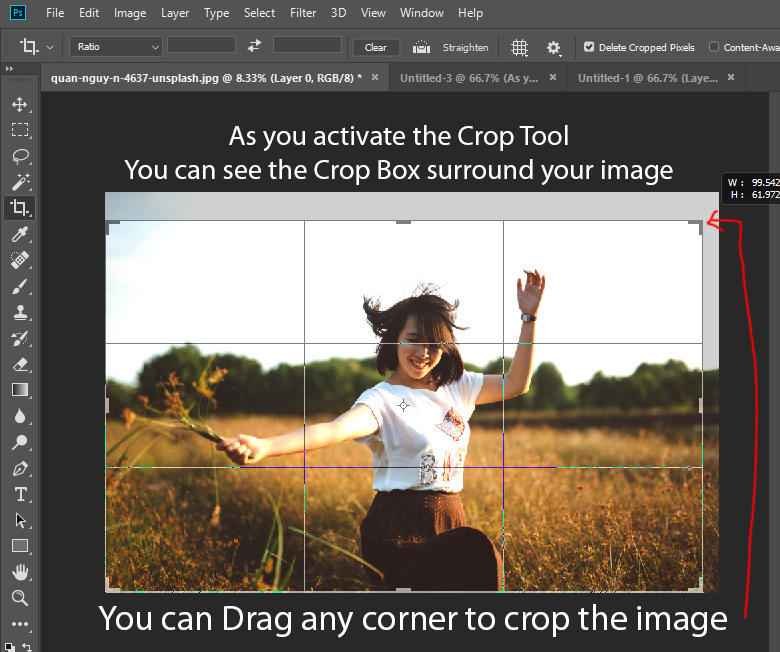Image resolution: width=780 pixels, height=652 pixels.
Task: Open the Select menu
Action: click(x=259, y=13)
